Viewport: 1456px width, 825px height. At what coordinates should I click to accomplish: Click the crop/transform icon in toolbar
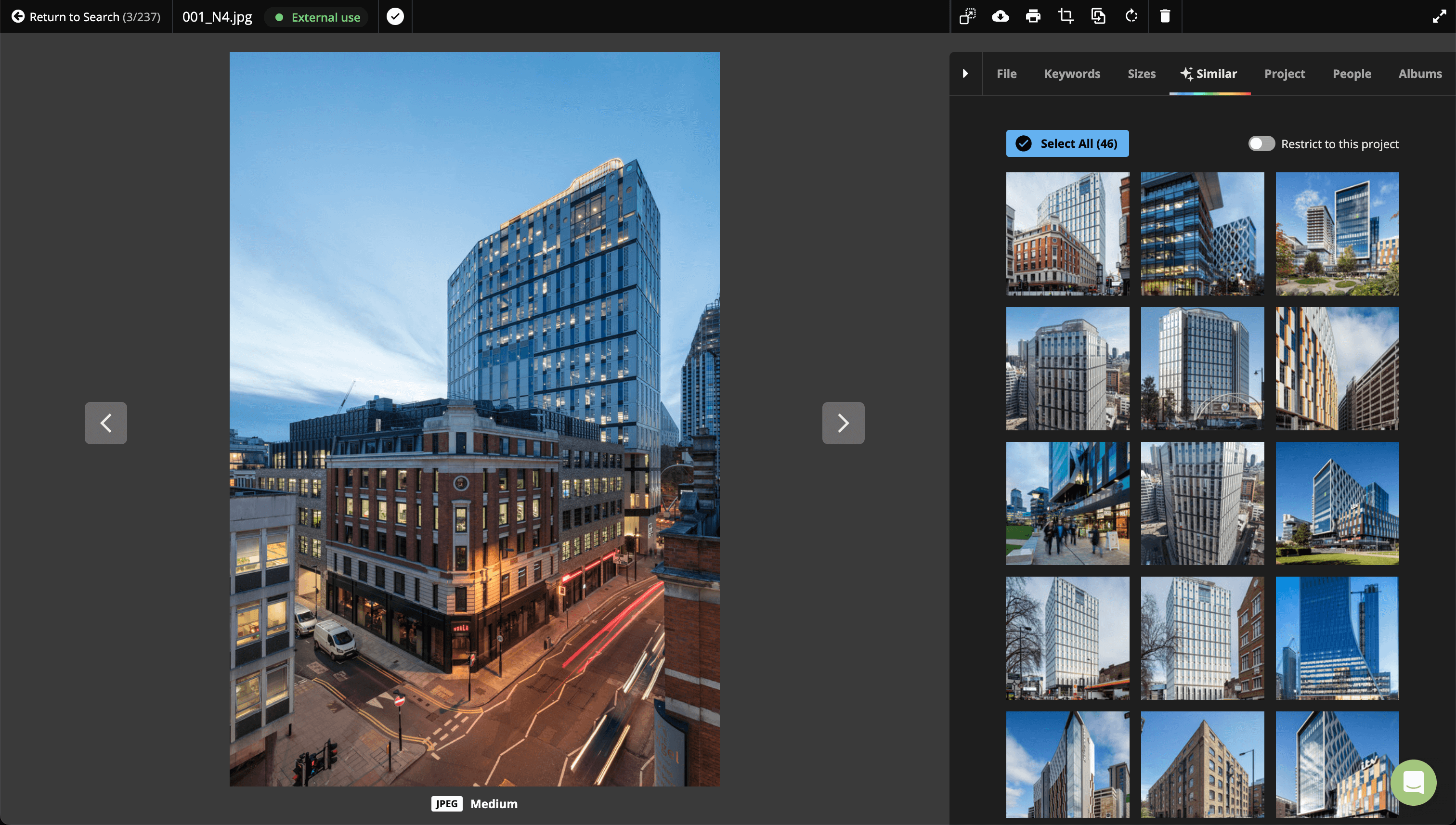coord(1065,16)
